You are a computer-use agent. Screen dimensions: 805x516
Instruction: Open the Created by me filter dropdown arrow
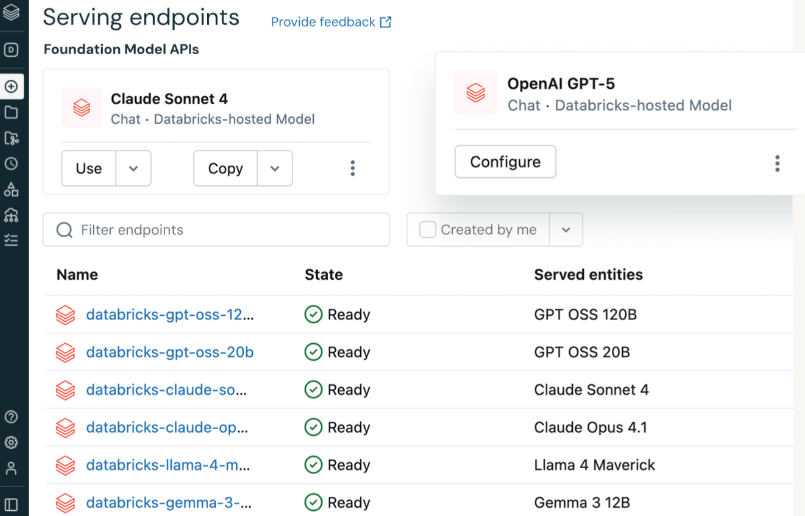click(566, 230)
